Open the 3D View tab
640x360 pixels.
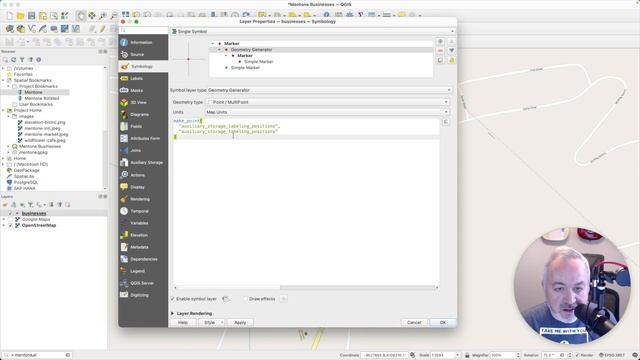(x=143, y=102)
